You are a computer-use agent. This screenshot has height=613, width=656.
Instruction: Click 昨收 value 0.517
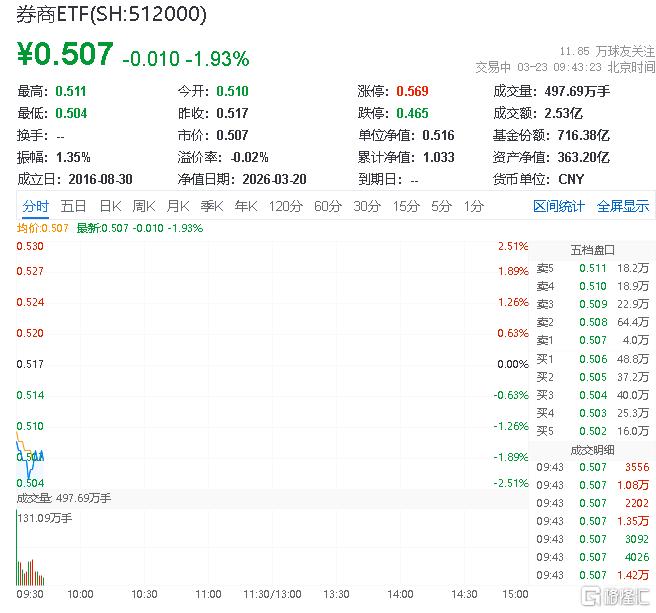click(232, 113)
